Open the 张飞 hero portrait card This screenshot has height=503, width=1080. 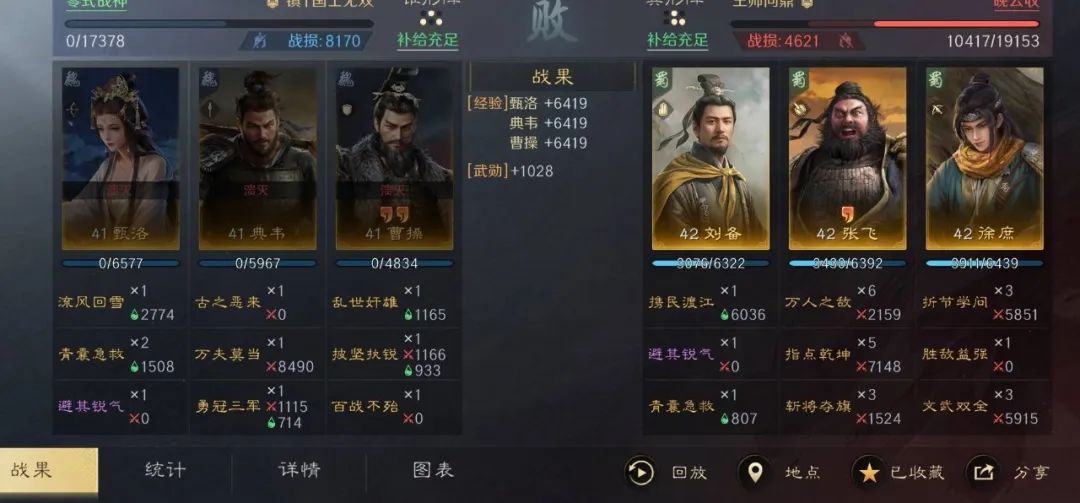click(x=848, y=158)
